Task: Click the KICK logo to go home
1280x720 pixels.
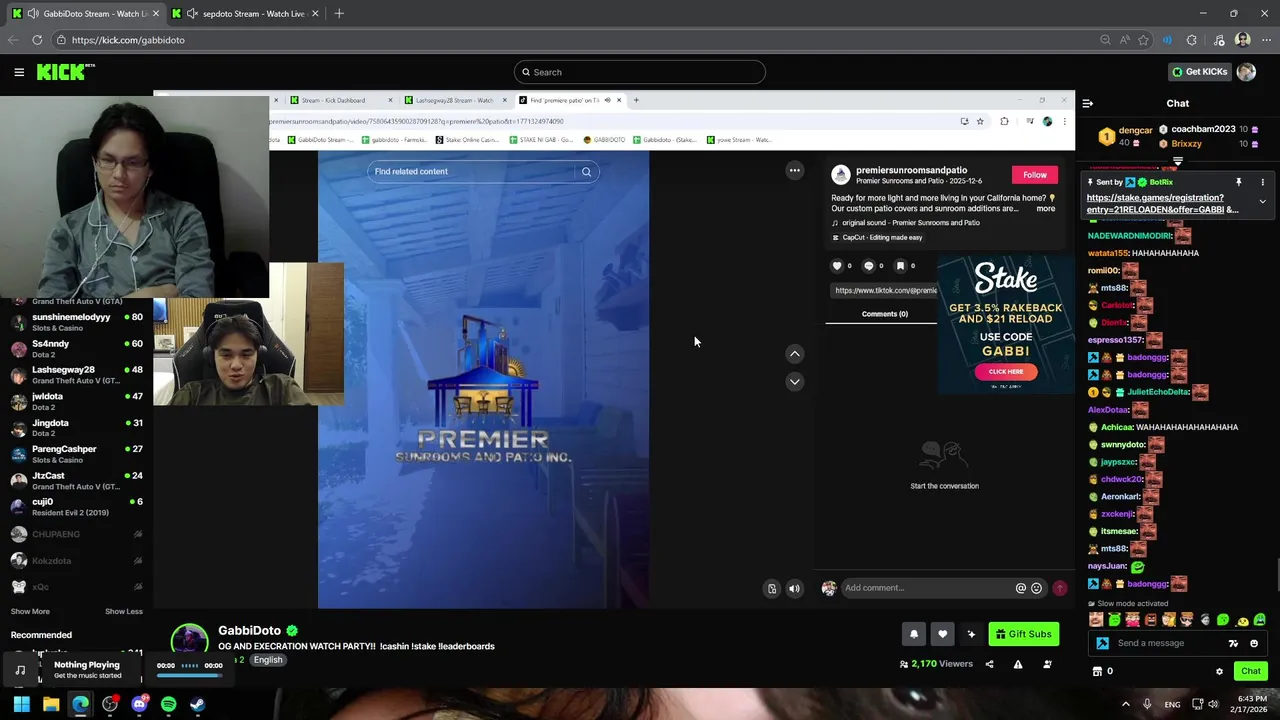Action: (65, 72)
